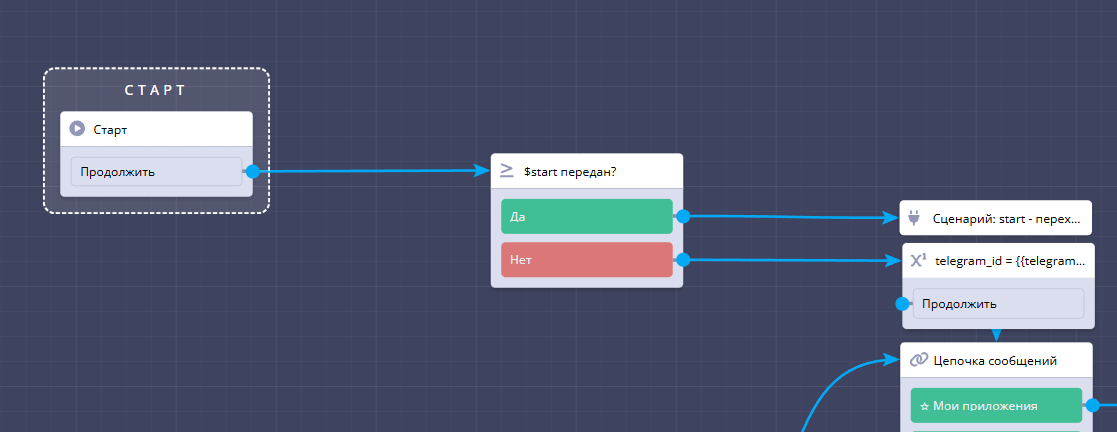The image size is (1117, 432).
Task: Click the connector dot of Мои приложения
Action: [1092, 405]
